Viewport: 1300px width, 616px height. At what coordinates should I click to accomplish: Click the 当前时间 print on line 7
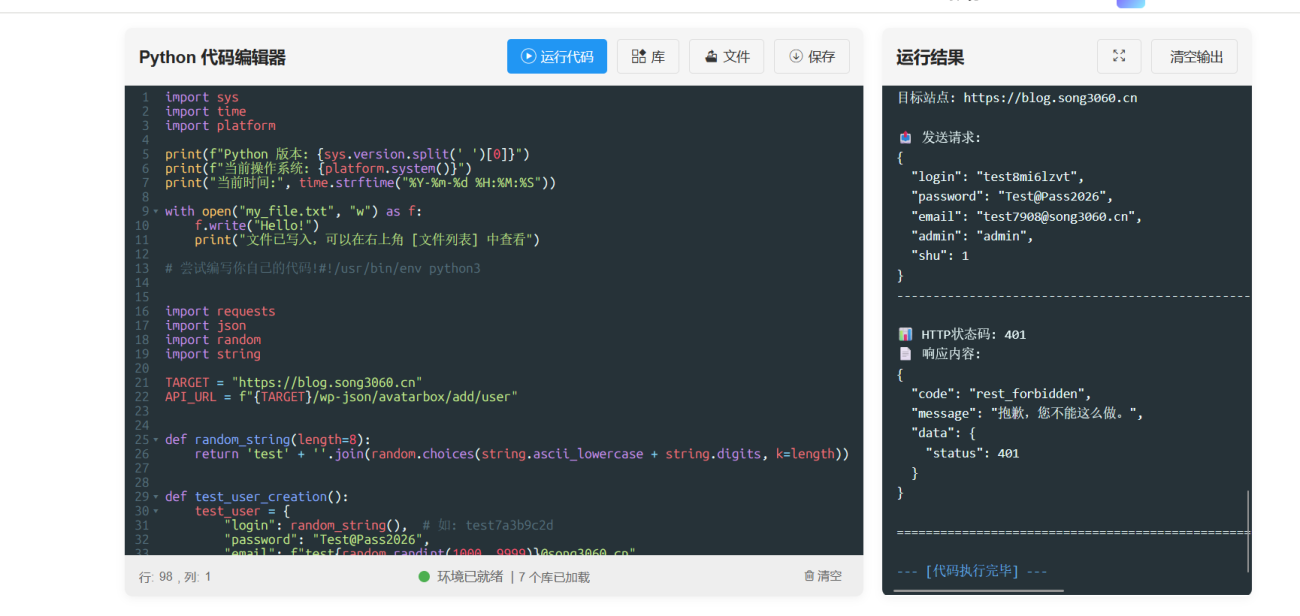click(x=360, y=183)
